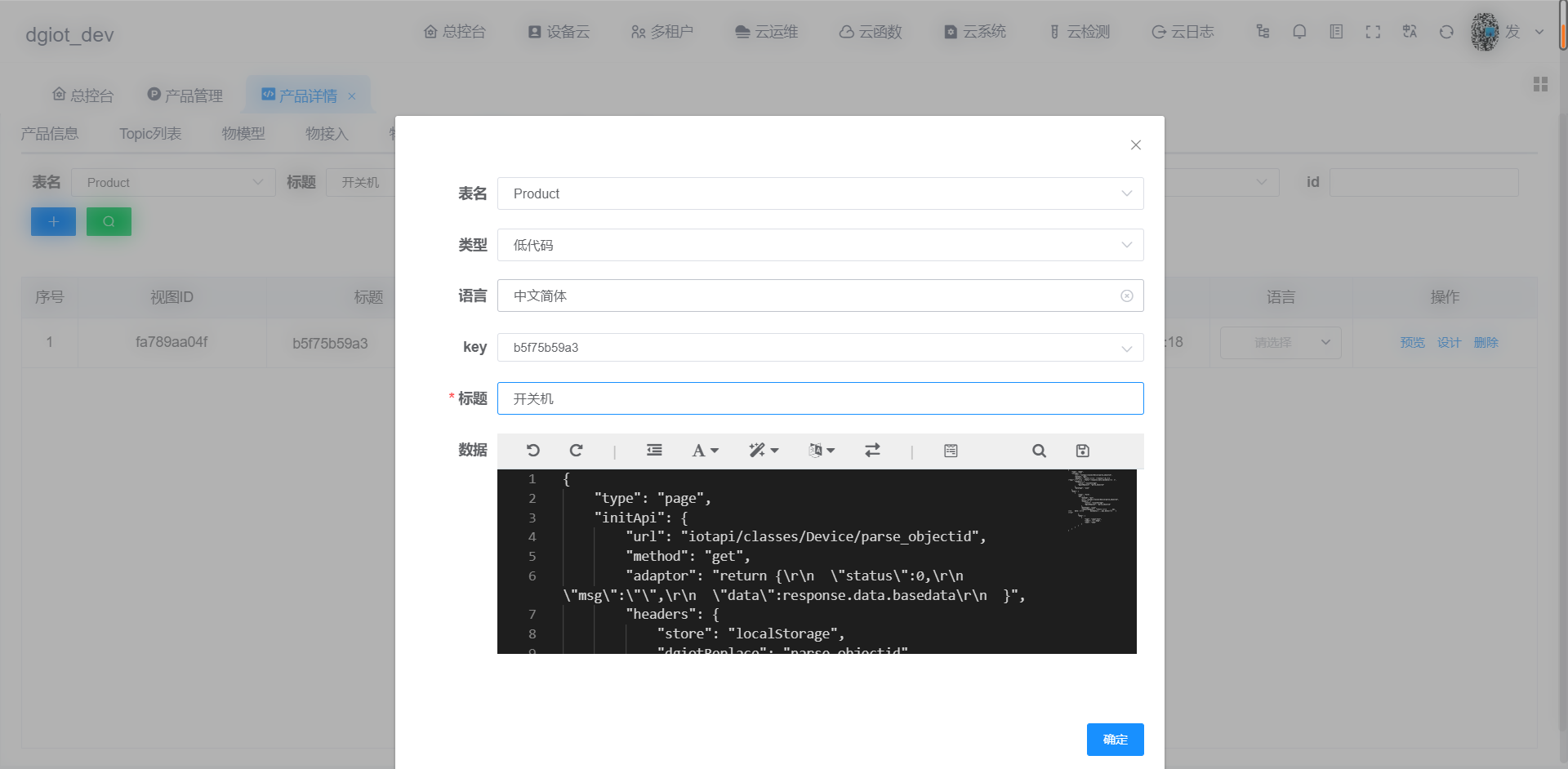Click the refresh icon in header
1568x769 pixels.
pyautogui.click(x=1446, y=32)
